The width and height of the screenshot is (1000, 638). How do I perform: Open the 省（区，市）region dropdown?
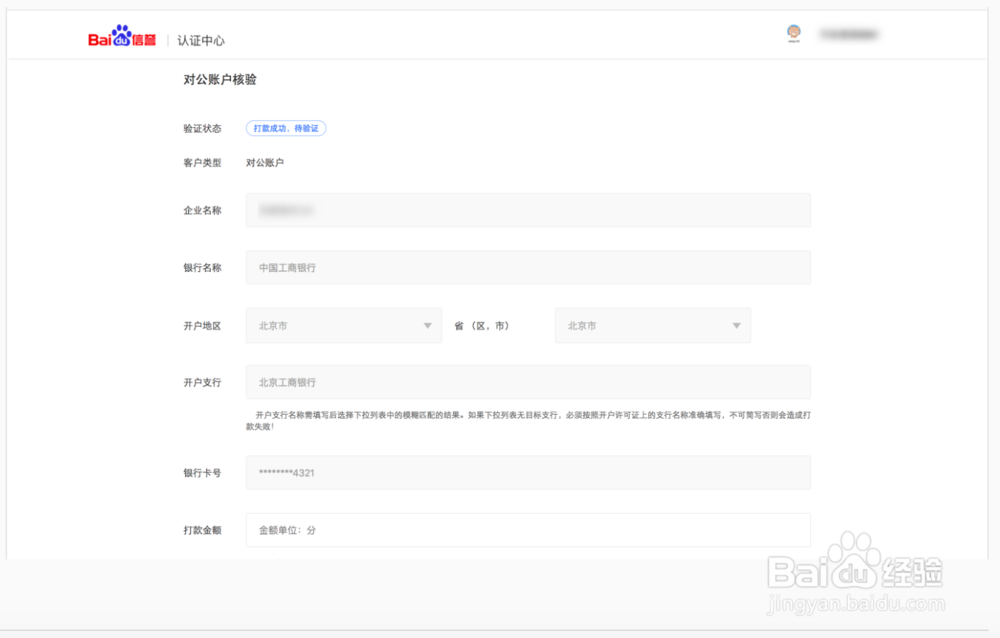pyautogui.click(x=650, y=325)
